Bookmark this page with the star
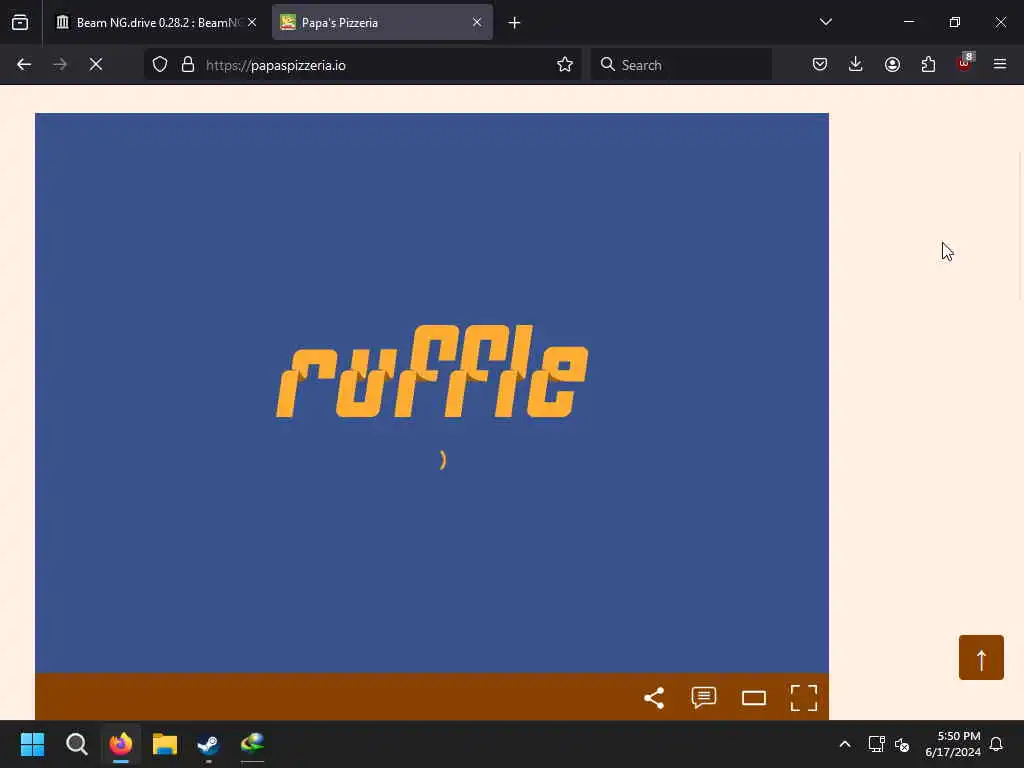This screenshot has width=1024, height=768. (565, 65)
